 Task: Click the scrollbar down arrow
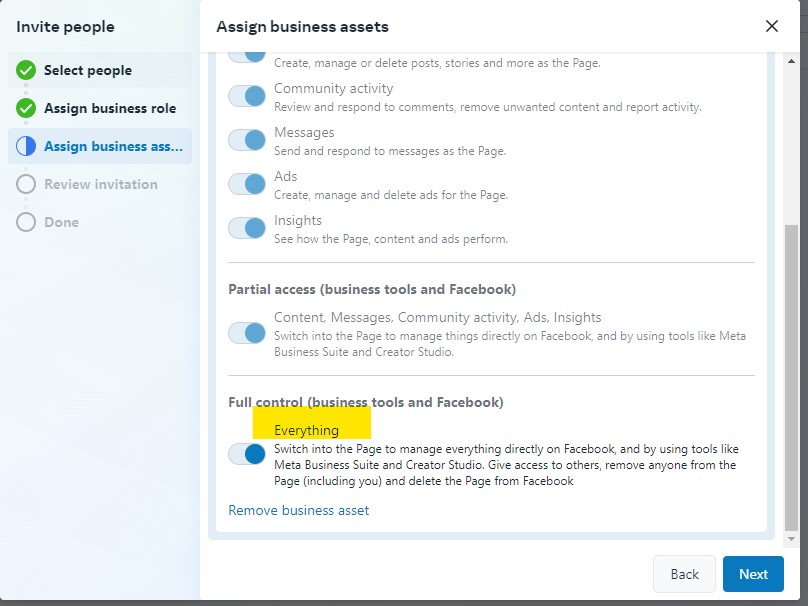(x=791, y=539)
